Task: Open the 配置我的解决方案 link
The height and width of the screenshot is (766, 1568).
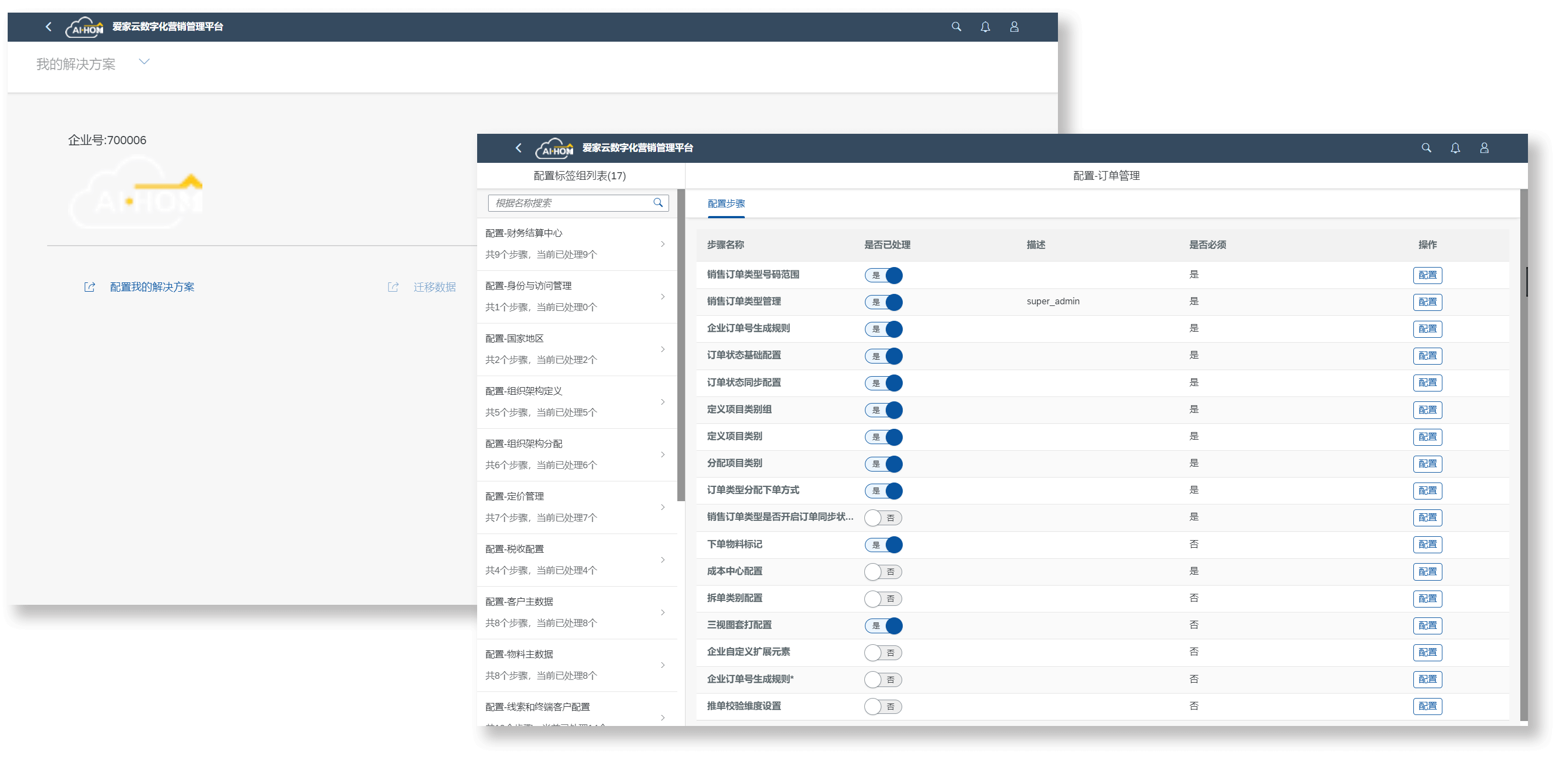Action: tap(151, 287)
